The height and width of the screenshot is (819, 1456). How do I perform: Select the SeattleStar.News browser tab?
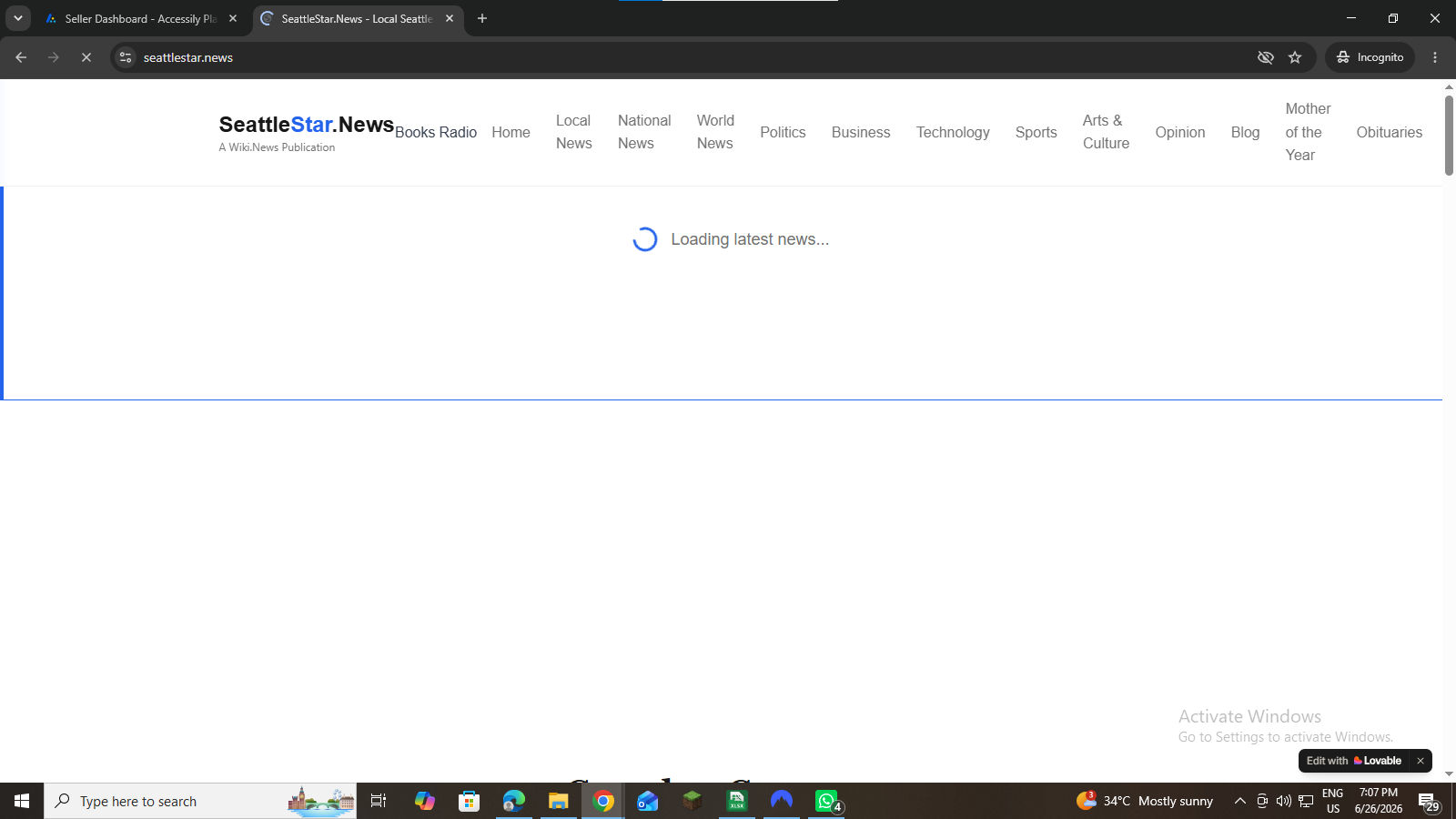pyautogui.click(x=358, y=18)
